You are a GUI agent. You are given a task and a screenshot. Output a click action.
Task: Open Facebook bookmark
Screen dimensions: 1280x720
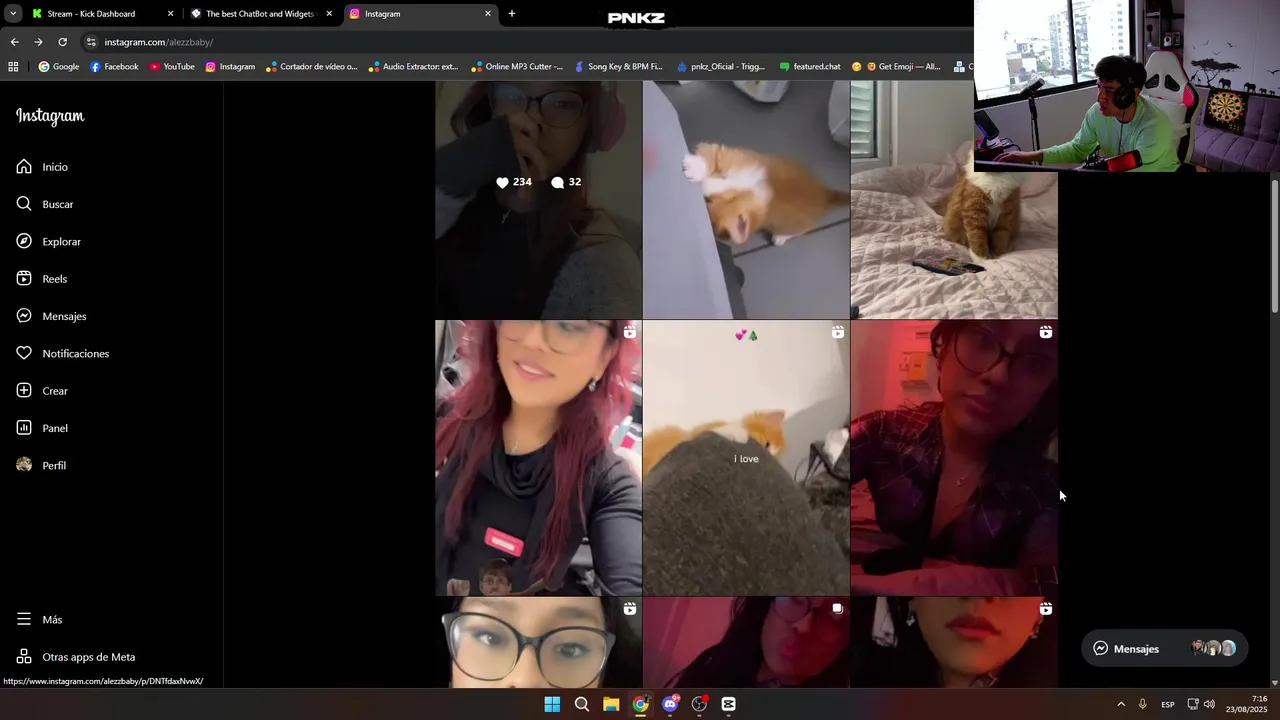[114, 67]
